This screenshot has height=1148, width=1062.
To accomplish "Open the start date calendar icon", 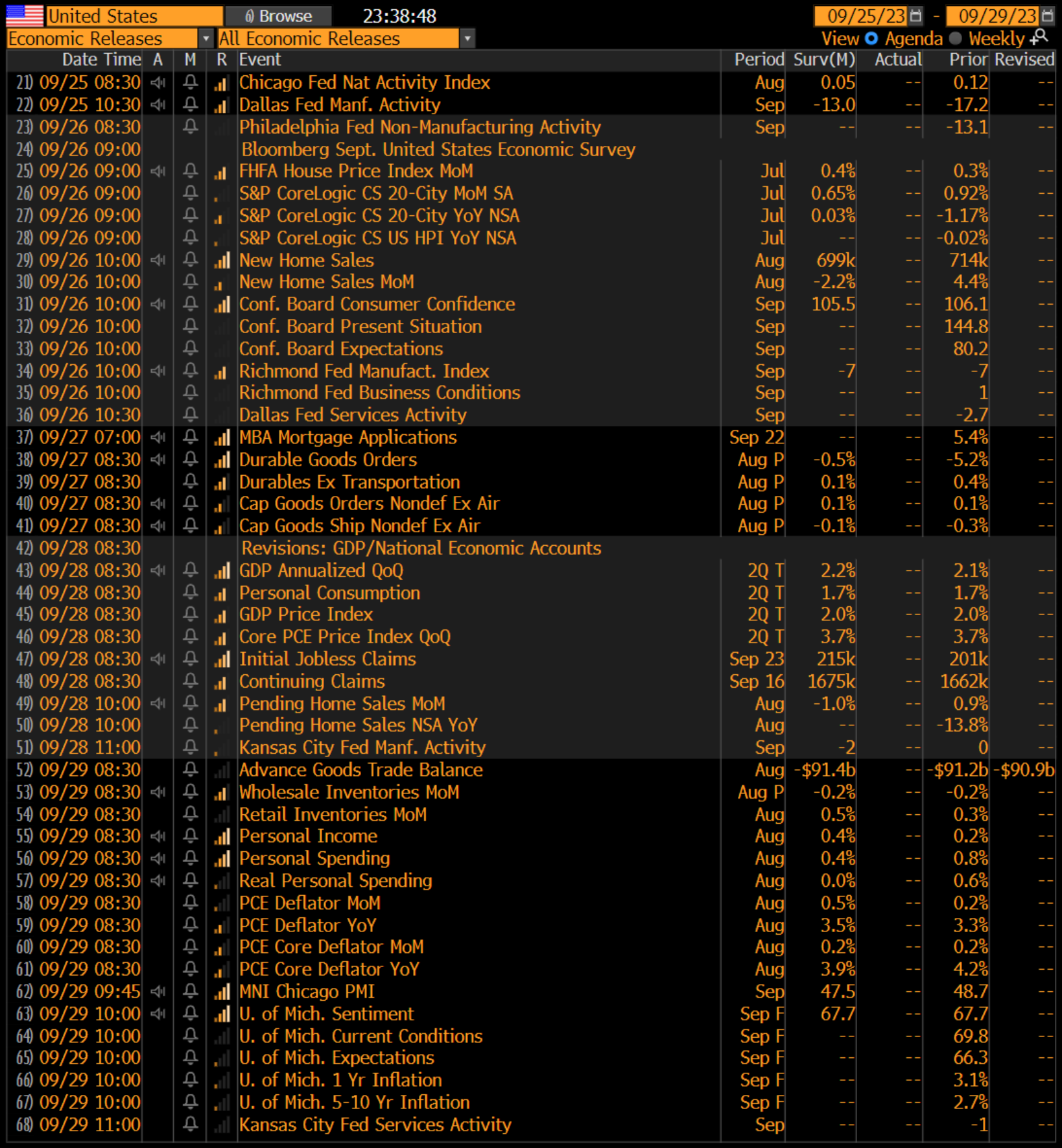I will click(915, 16).
